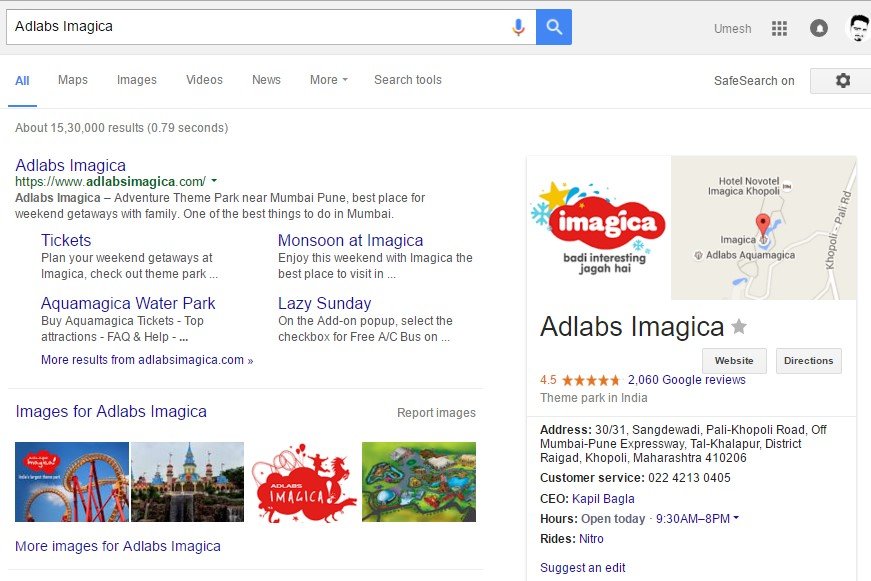Open Images for Adlabs Imagica heading
The width and height of the screenshot is (871, 581).
(x=111, y=411)
